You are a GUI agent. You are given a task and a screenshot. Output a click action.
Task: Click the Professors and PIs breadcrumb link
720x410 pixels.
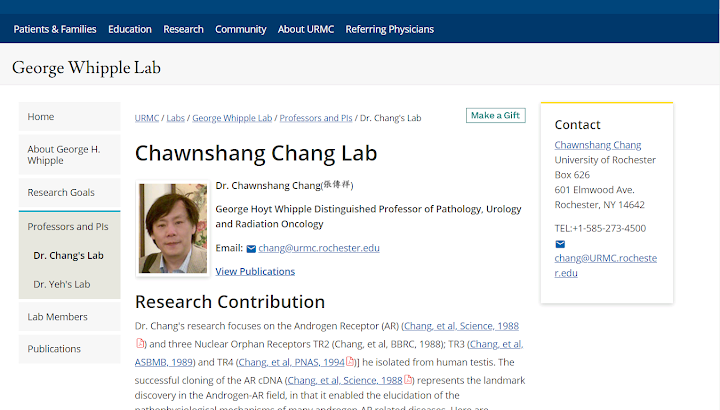click(315, 118)
